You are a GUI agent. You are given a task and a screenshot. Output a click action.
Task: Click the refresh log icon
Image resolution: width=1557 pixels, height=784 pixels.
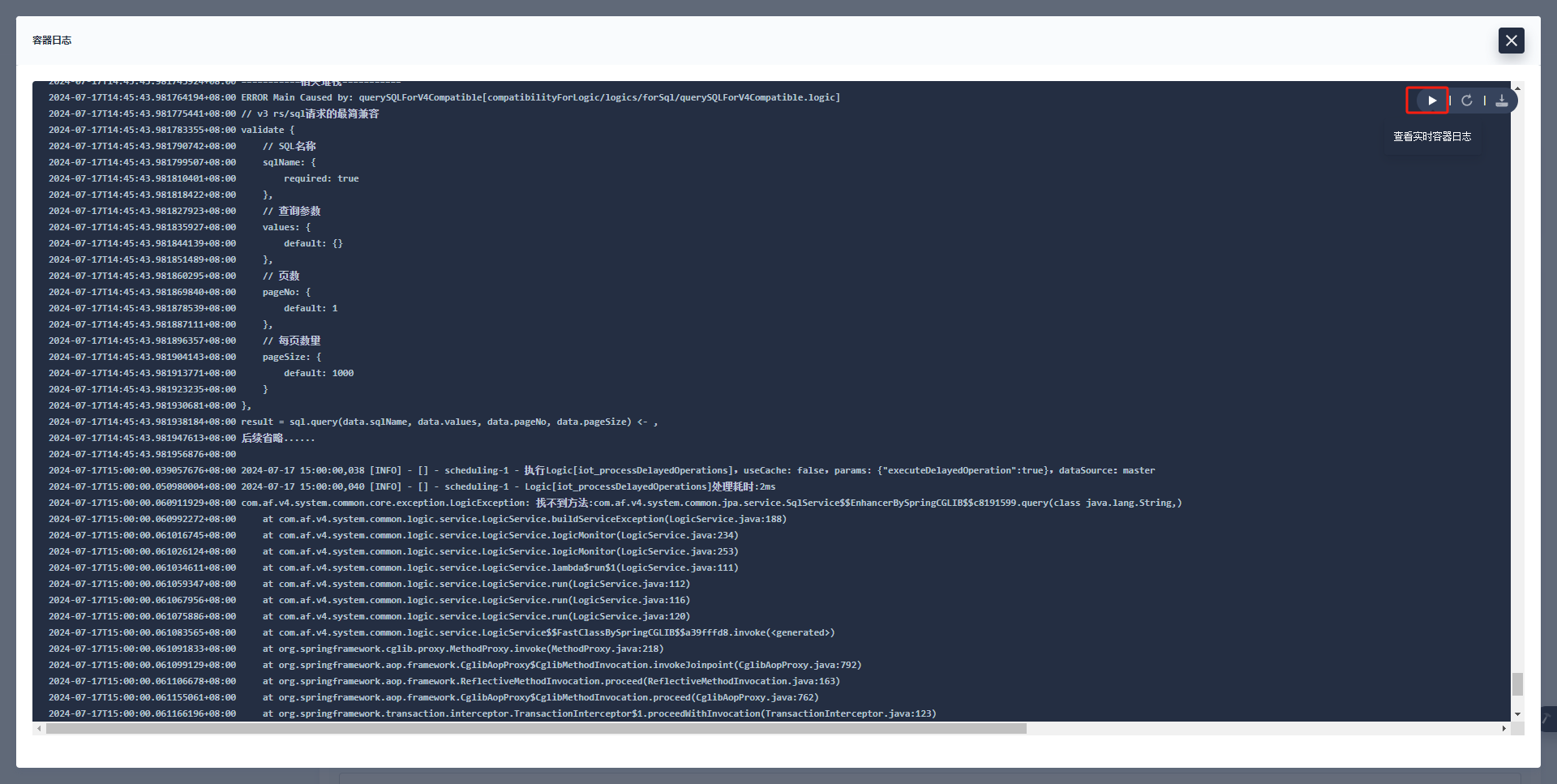[x=1467, y=101]
